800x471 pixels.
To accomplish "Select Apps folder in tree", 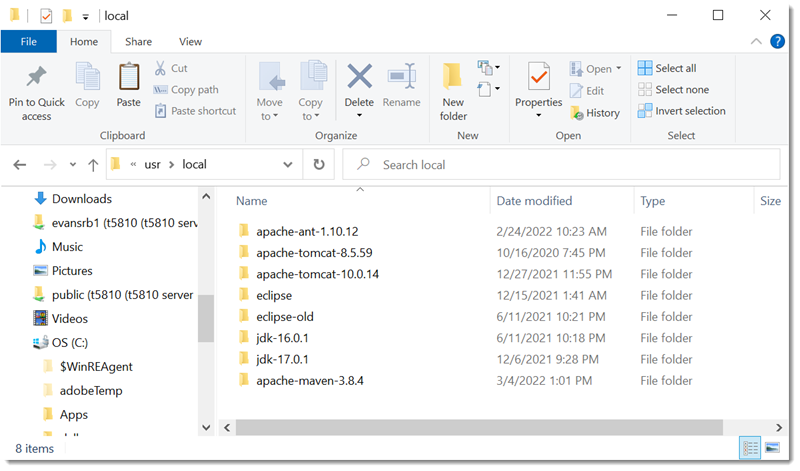I will pos(66,414).
